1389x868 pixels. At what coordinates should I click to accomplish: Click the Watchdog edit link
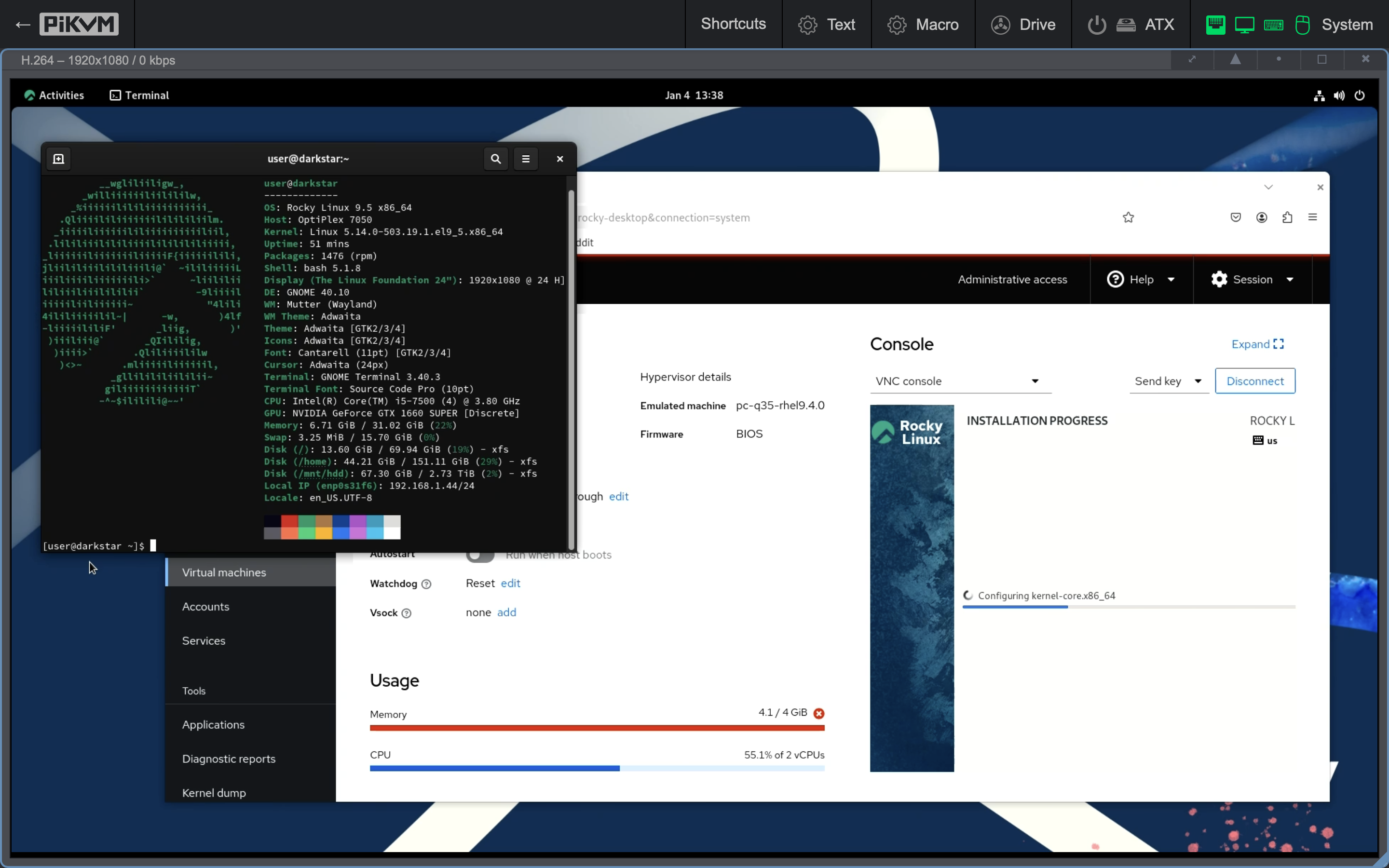[510, 583]
